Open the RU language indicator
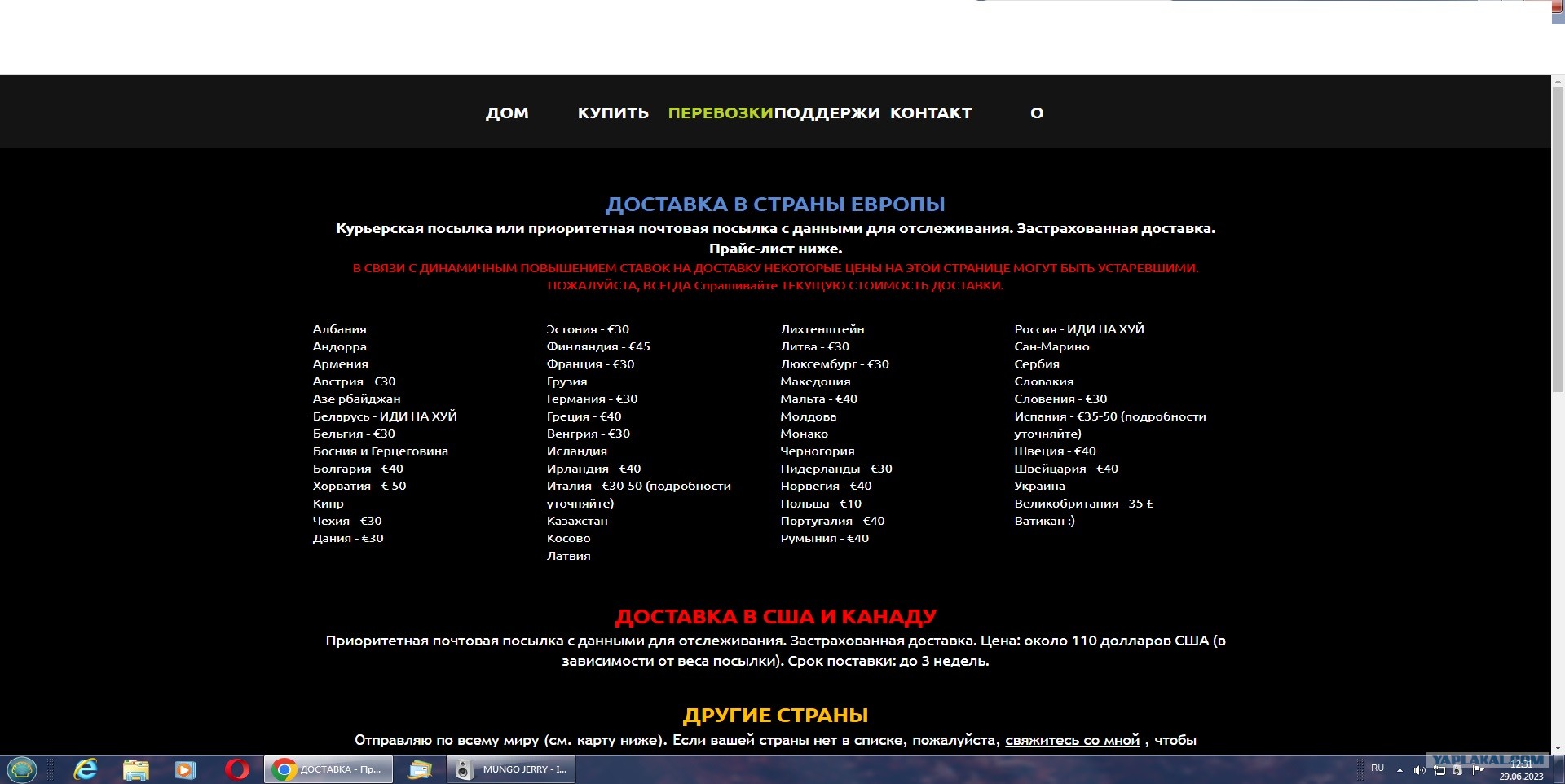This screenshot has height=784, width=1565. click(x=1378, y=768)
